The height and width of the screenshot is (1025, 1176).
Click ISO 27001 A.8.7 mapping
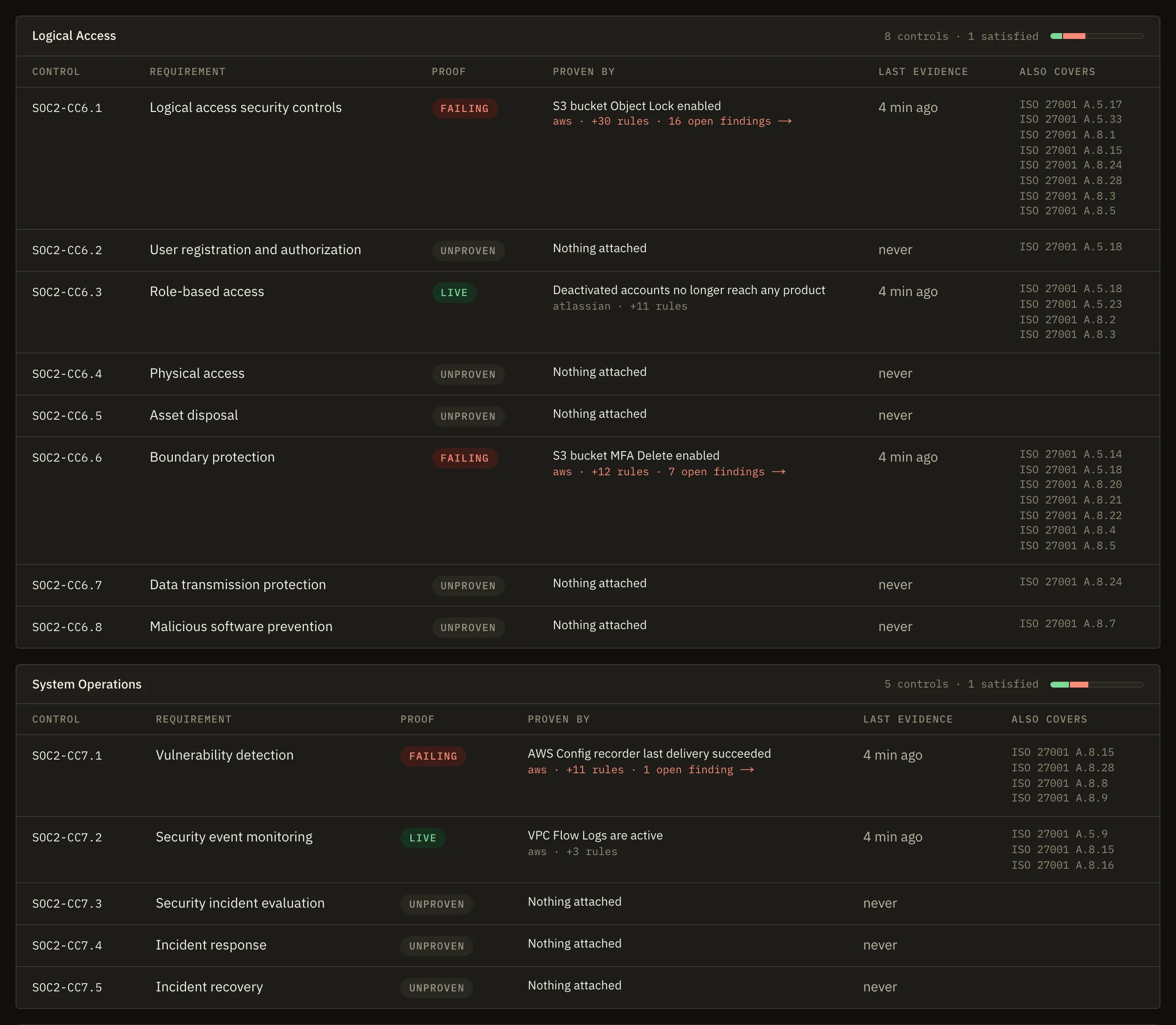(x=1067, y=624)
